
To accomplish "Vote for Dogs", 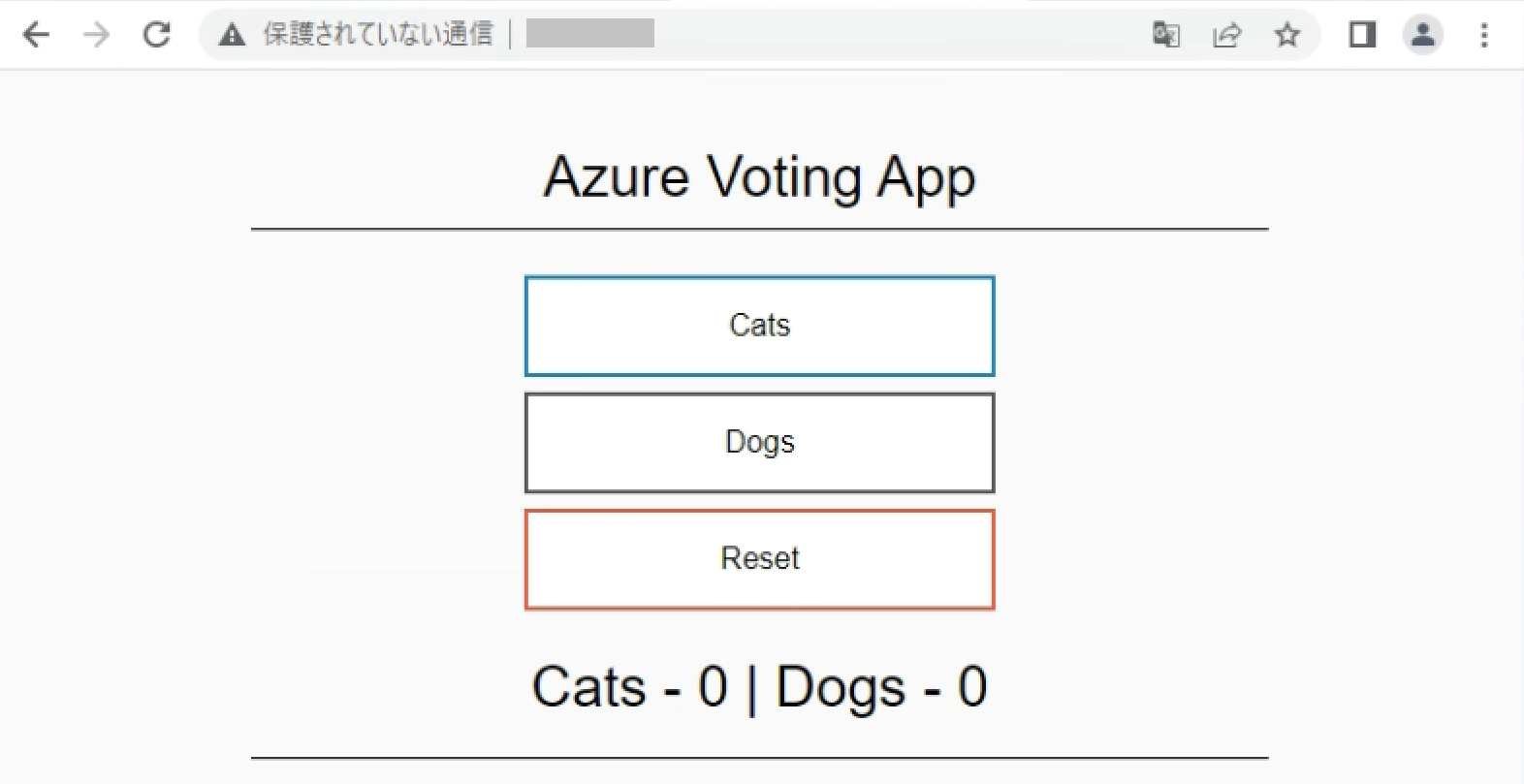I will (x=760, y=443).
